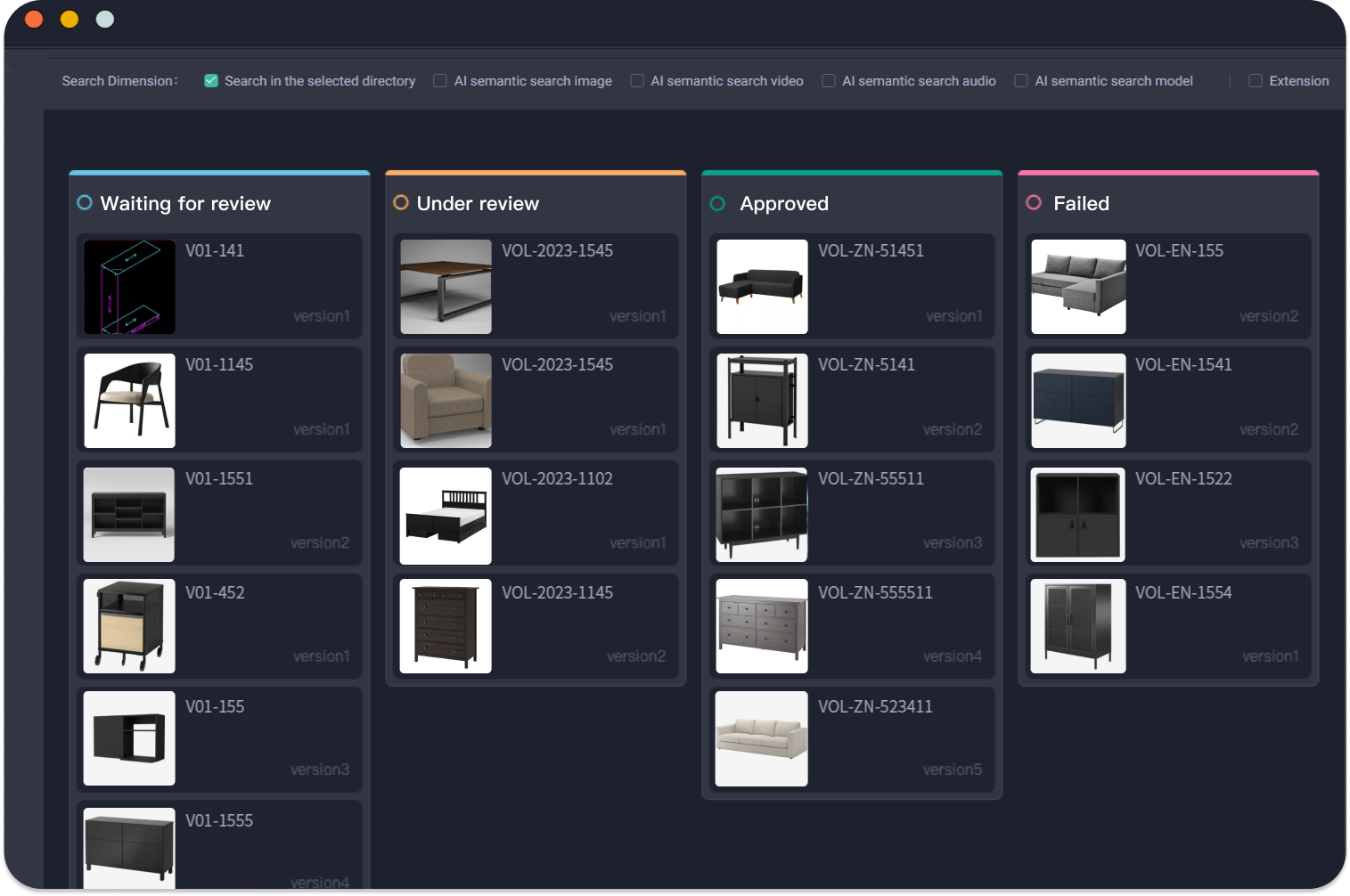This screenshot has height=896, width=1350.
Task: Open VOL-ZN-51451 black sofa thumbnail
Action: coord(762,287)
